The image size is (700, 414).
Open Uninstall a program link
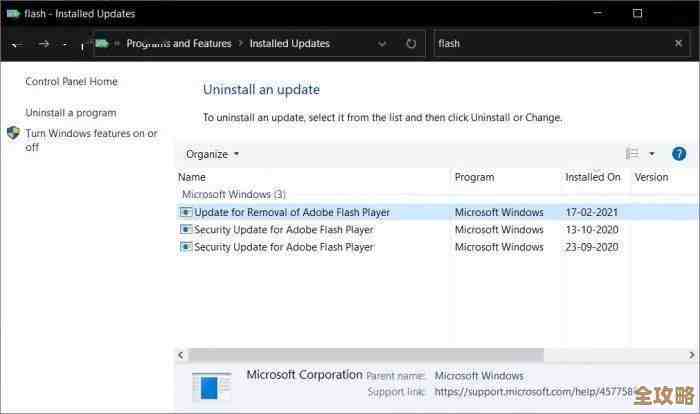coord(71,113)
